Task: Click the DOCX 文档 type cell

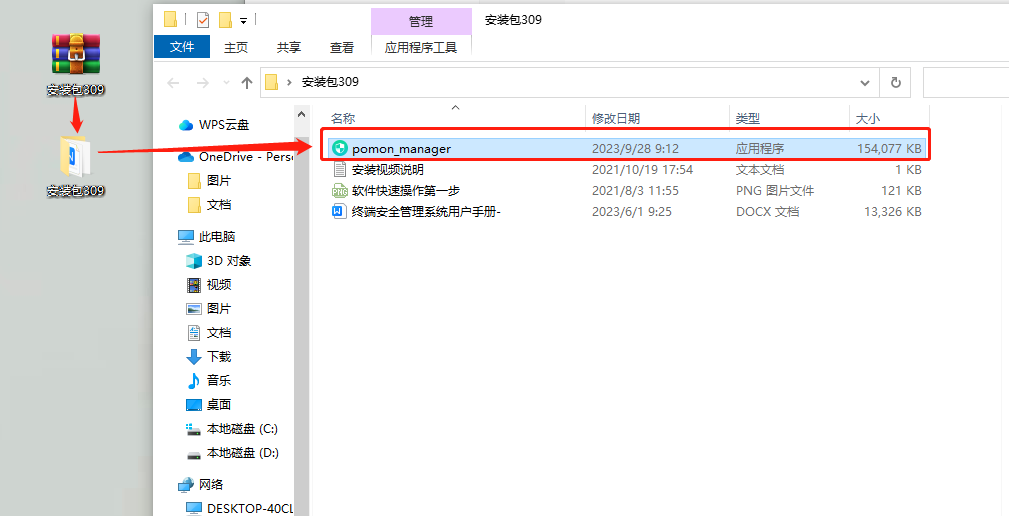Action: point(767,212)
